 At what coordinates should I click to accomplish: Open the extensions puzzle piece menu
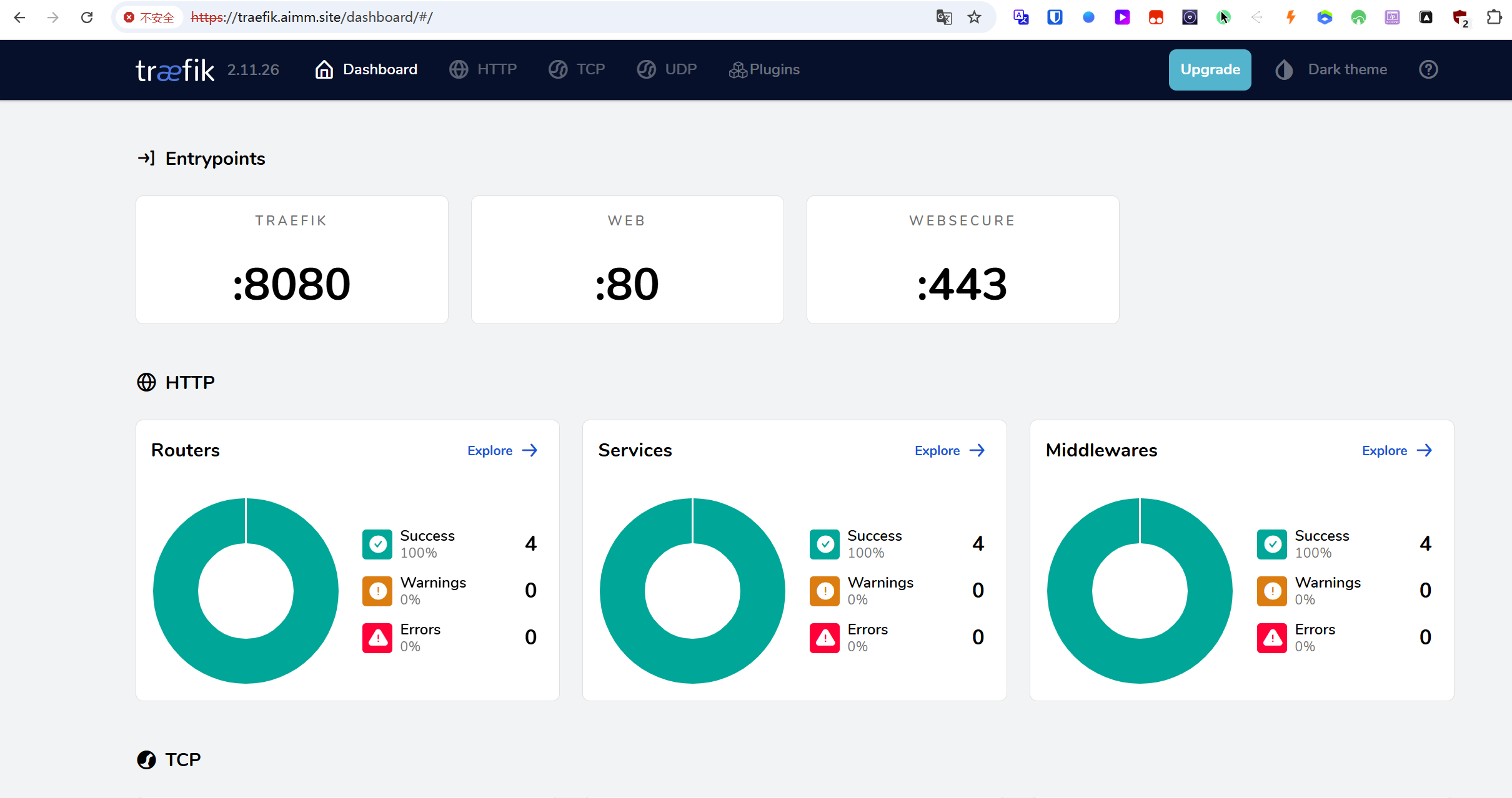1494,17
